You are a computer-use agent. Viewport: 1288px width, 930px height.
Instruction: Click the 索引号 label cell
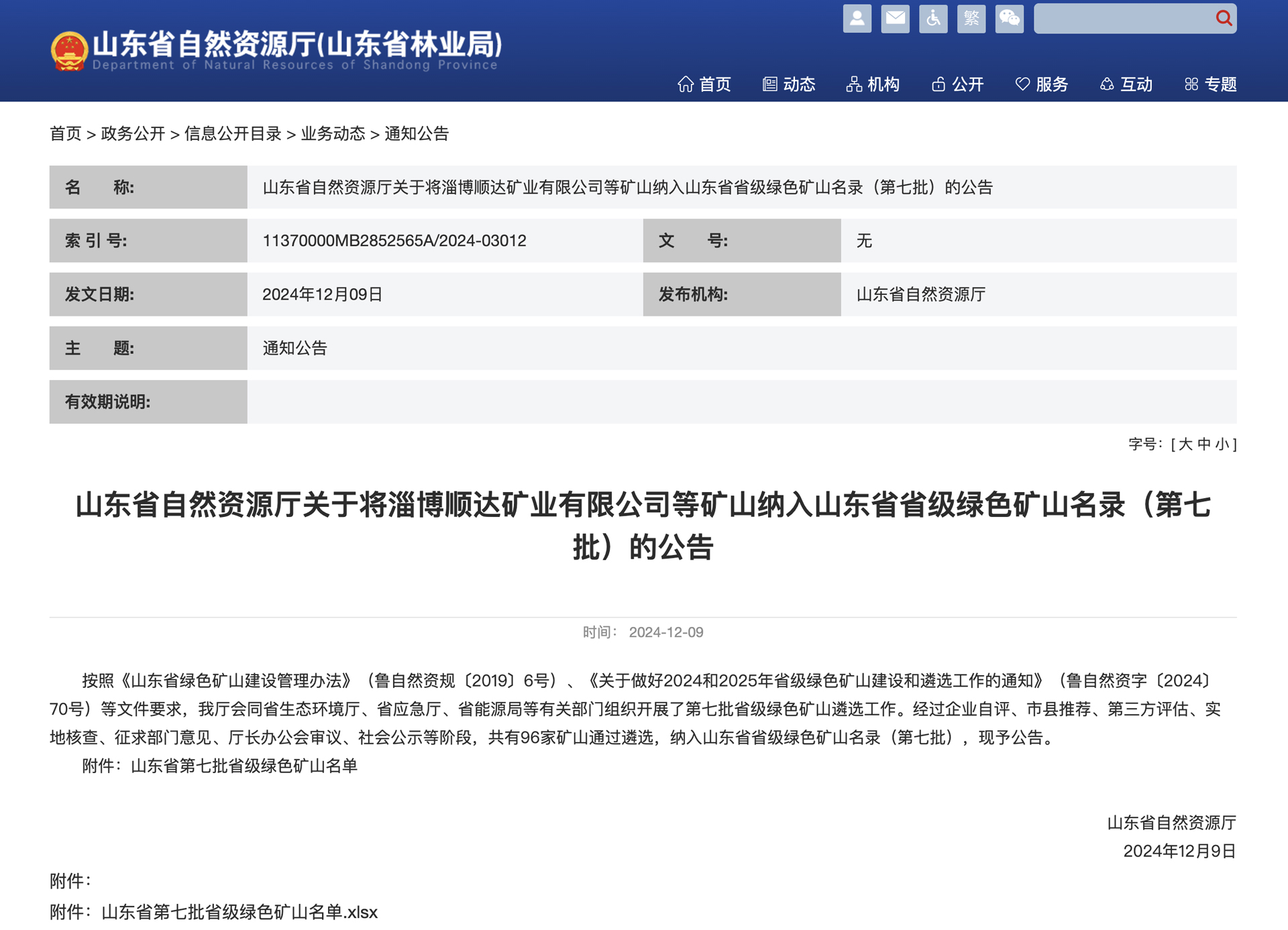148,241
